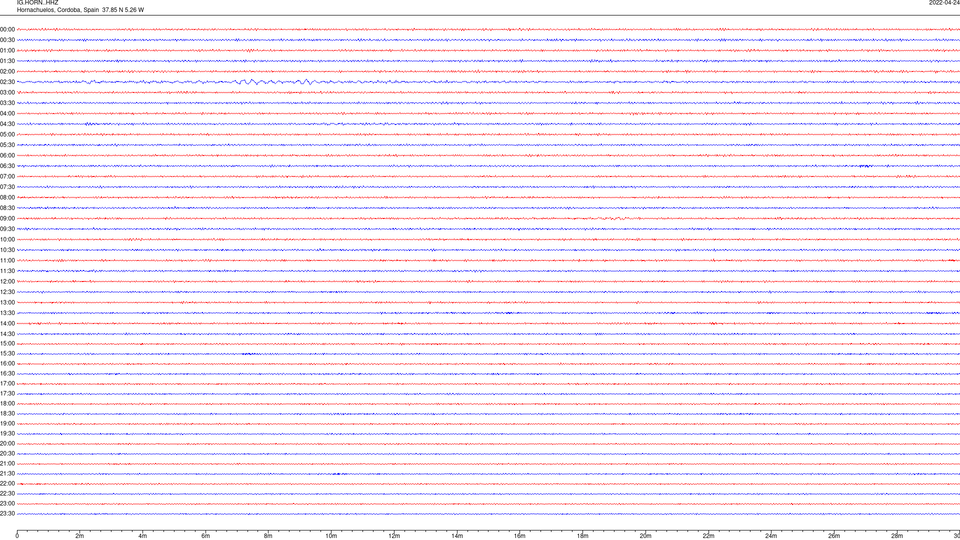The width and height of the screenshot is (960, 540).
Task: Select the 14:00 trace time label
Action: [7, 323]
